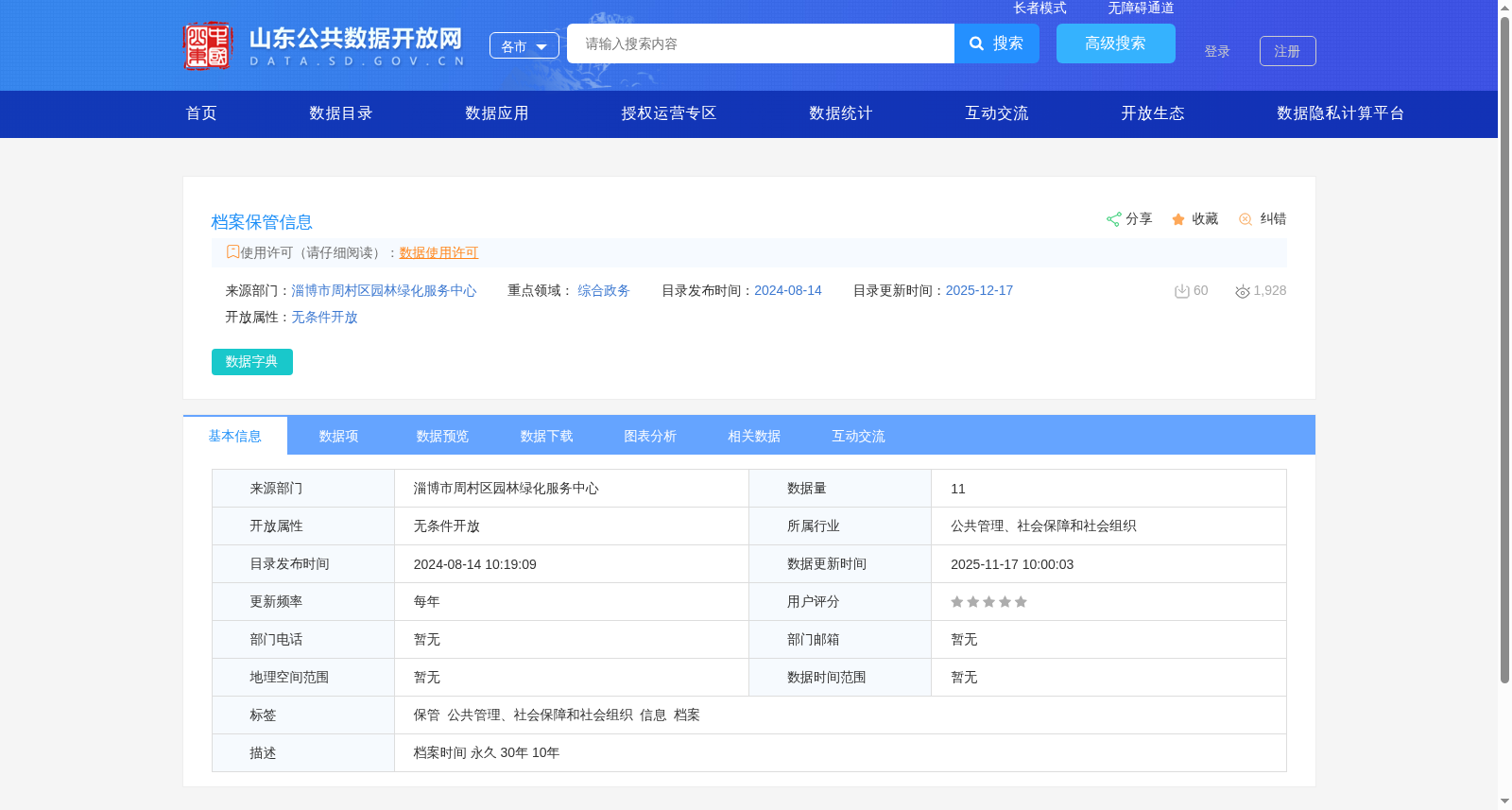Open the 各市 city dropdown
Image resolution: width=1512 pixels, height=810 pixels.
(524, 45)
